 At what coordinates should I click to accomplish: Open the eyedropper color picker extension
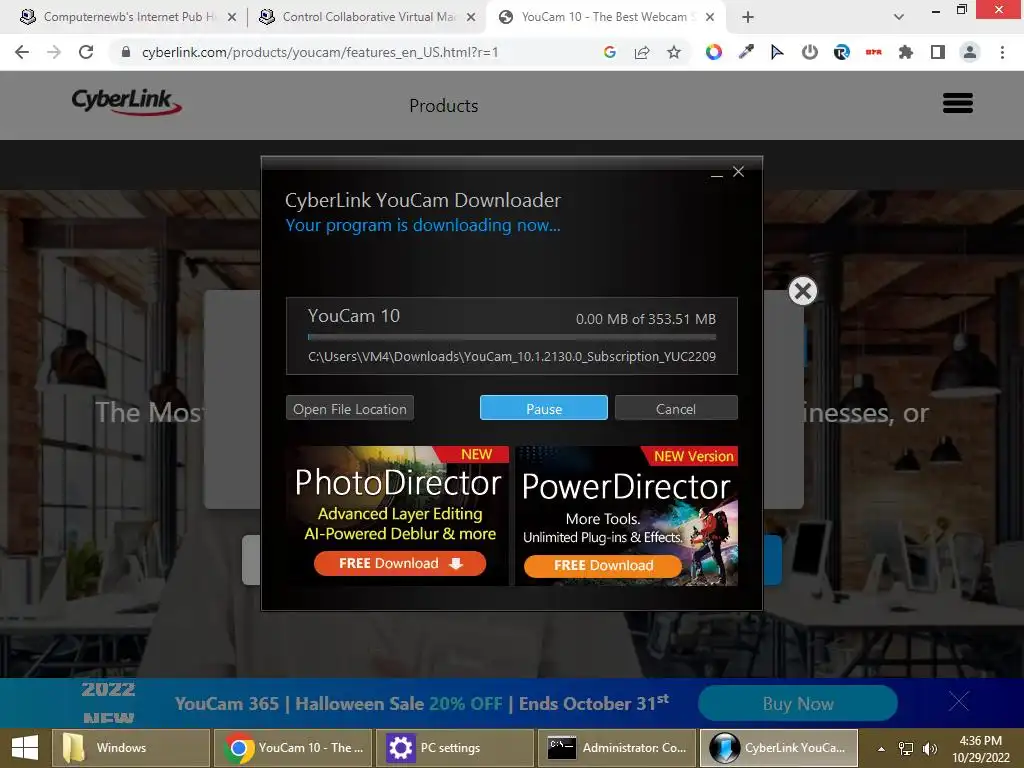click(746, 52)
